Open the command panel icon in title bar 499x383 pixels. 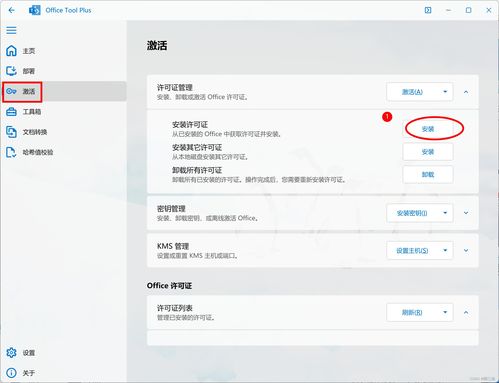click(x=428, y=10)
